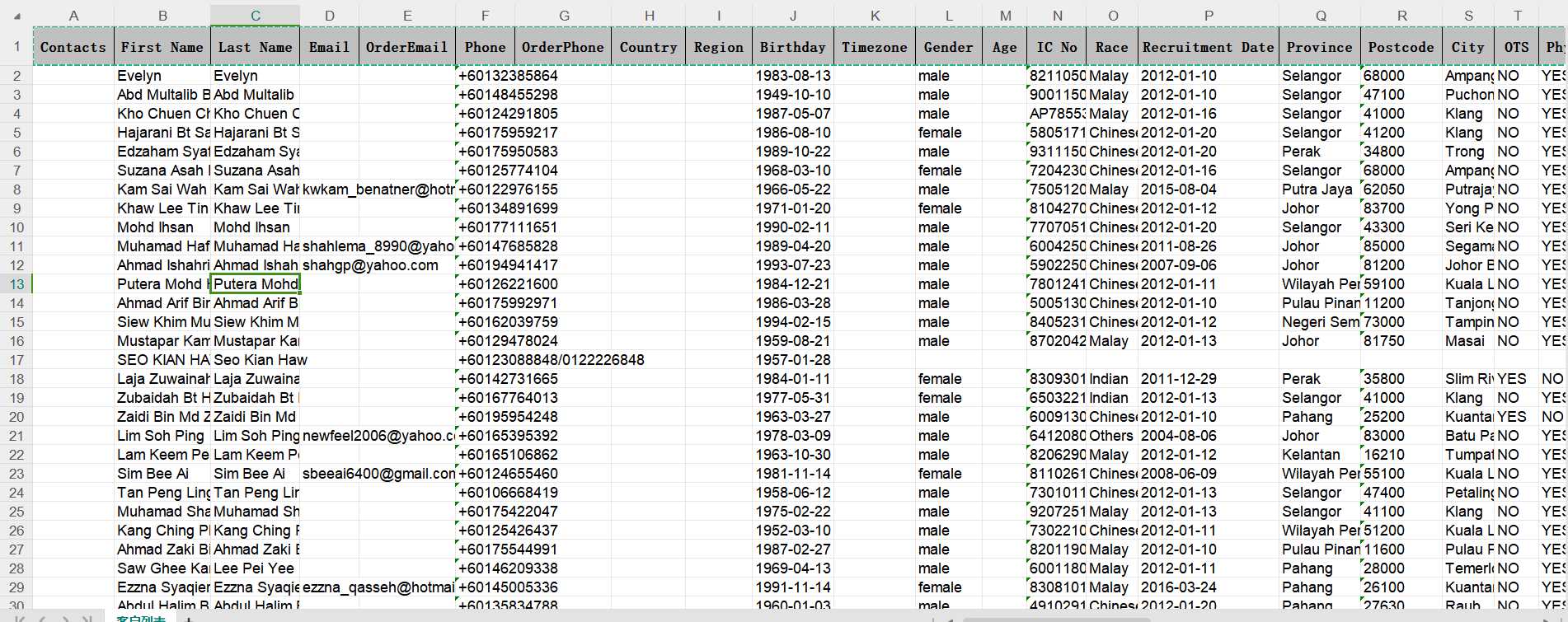
Task: Click the 'OrderPhone' header cell
Action: (x=563, y=47)
